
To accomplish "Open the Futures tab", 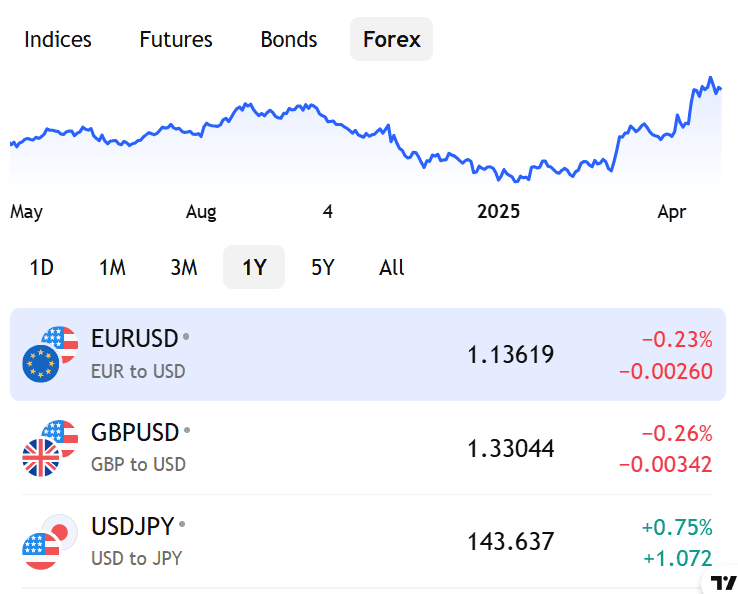I will point(176,39).
